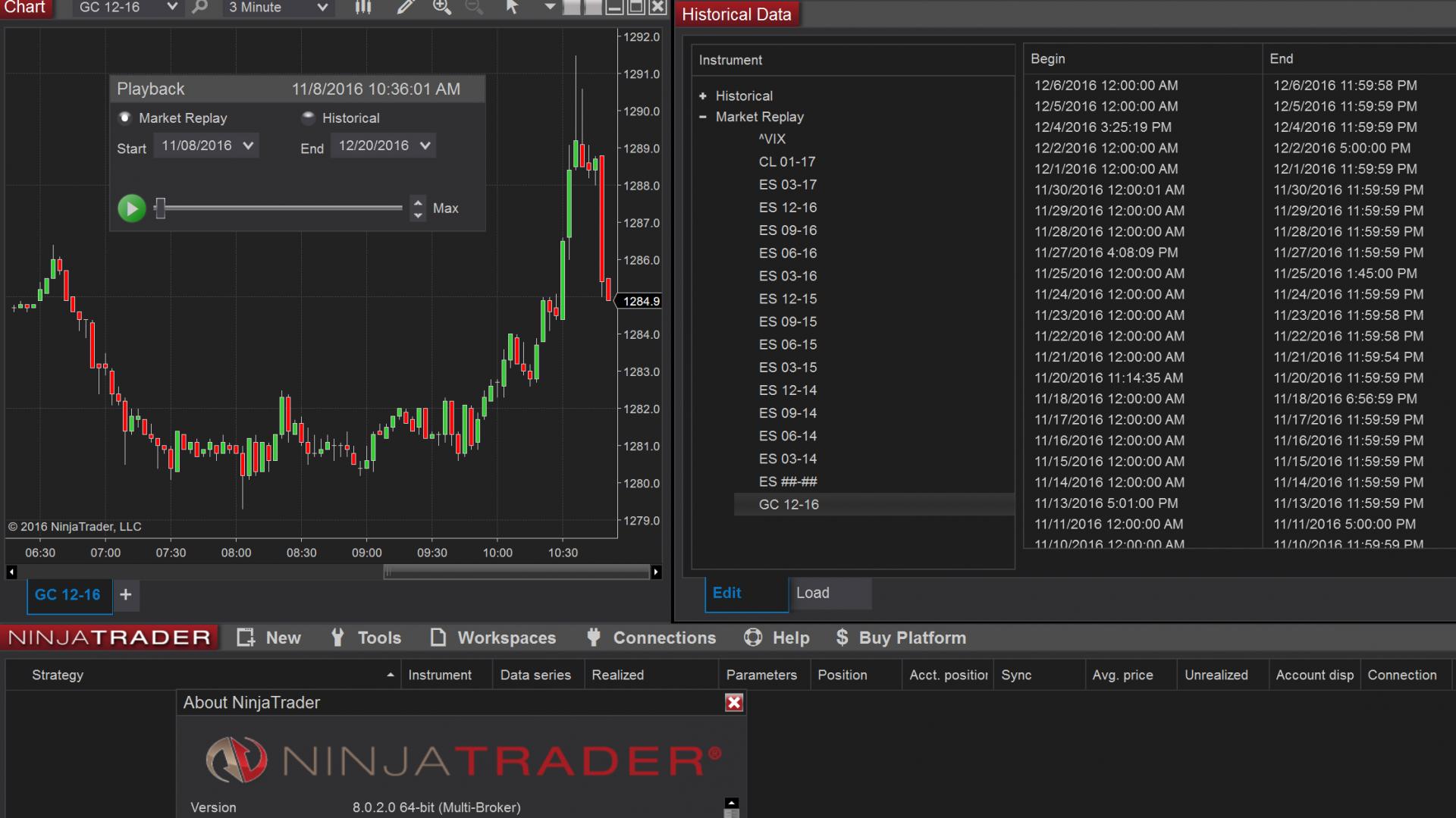The image size is (1456, 818).
Task: Select the chart cursor arrow tool
Action: (513, 8)
